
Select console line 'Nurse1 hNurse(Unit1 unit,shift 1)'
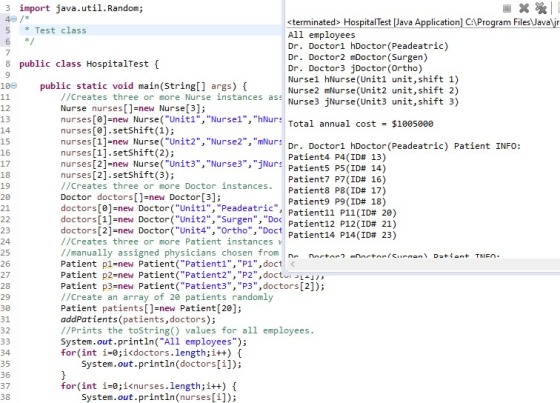[373, 79]
